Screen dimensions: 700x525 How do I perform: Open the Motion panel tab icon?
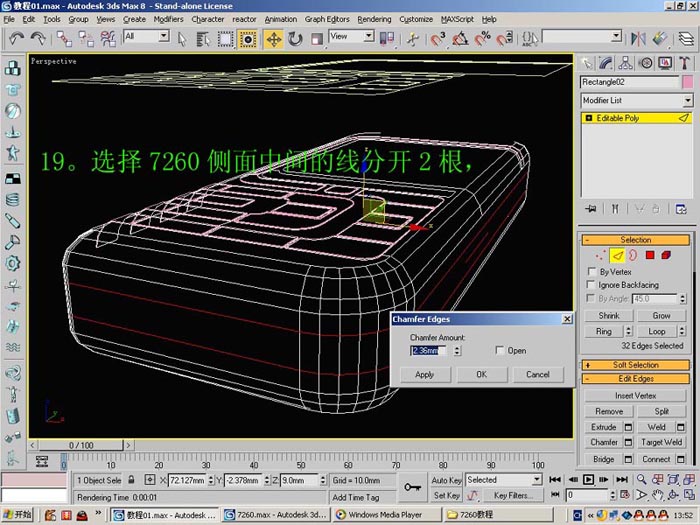click(x=646, y=63)
